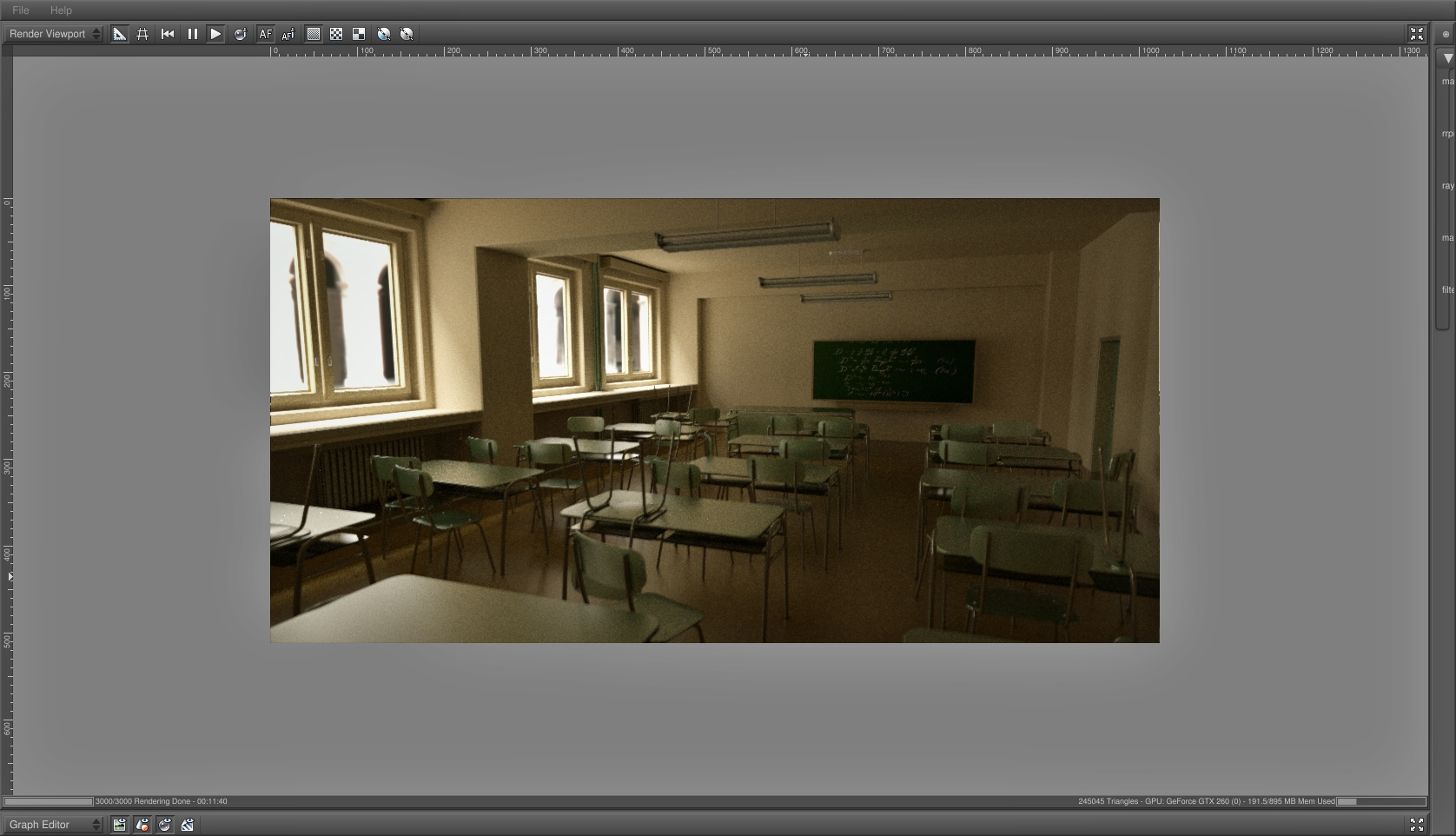This screenshot has width=1456, height=836.
Task: Click the small checkerboard icon
Action: 336,34
